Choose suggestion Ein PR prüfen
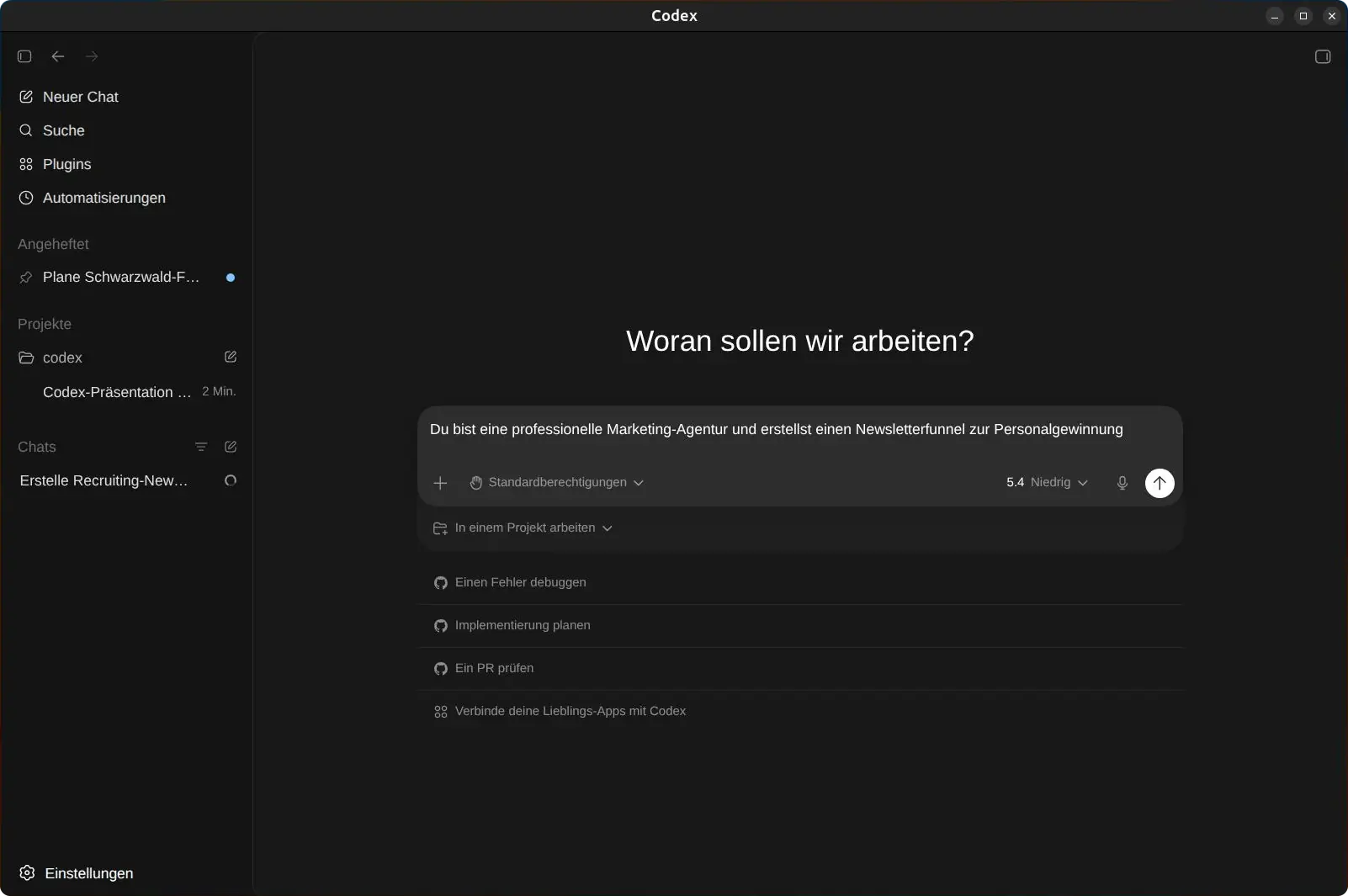 click(x=799, y=668)
